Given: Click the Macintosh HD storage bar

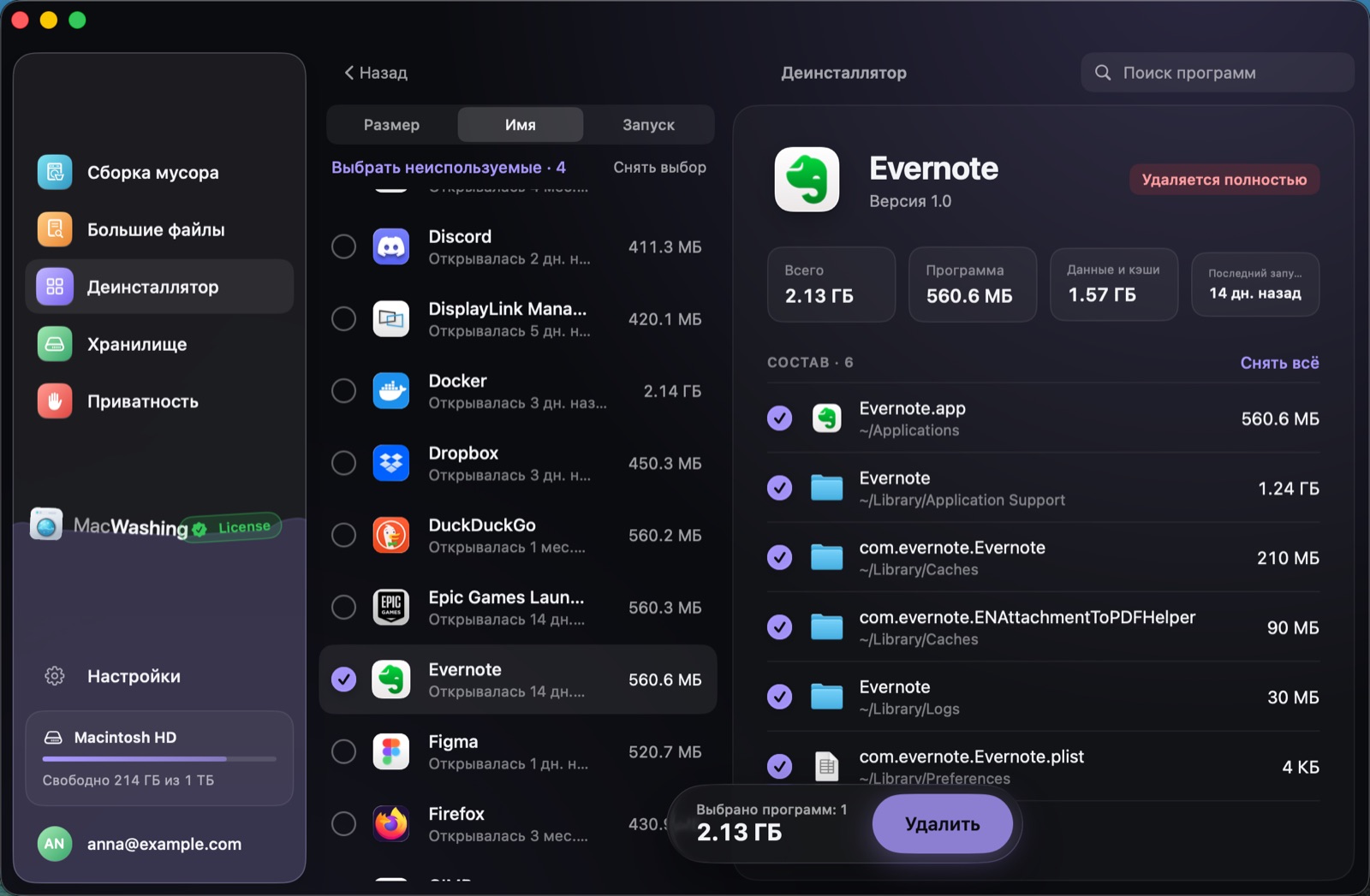Looking at the screenshot, I should (159, 759).
